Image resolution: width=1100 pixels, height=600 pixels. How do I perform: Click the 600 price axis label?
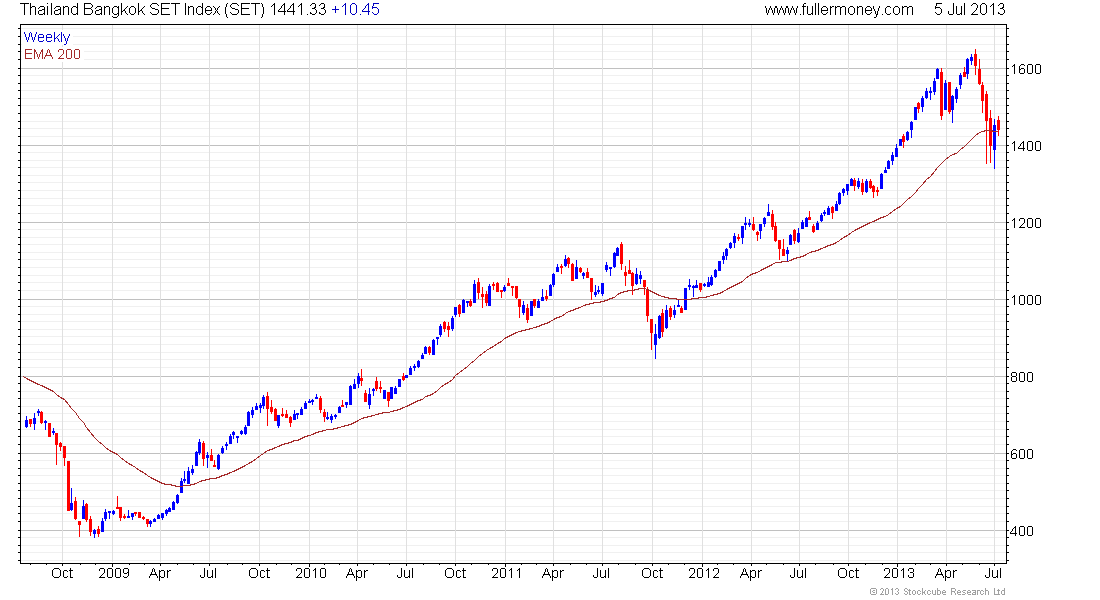pyautogui.click(x=1022, y=454)
